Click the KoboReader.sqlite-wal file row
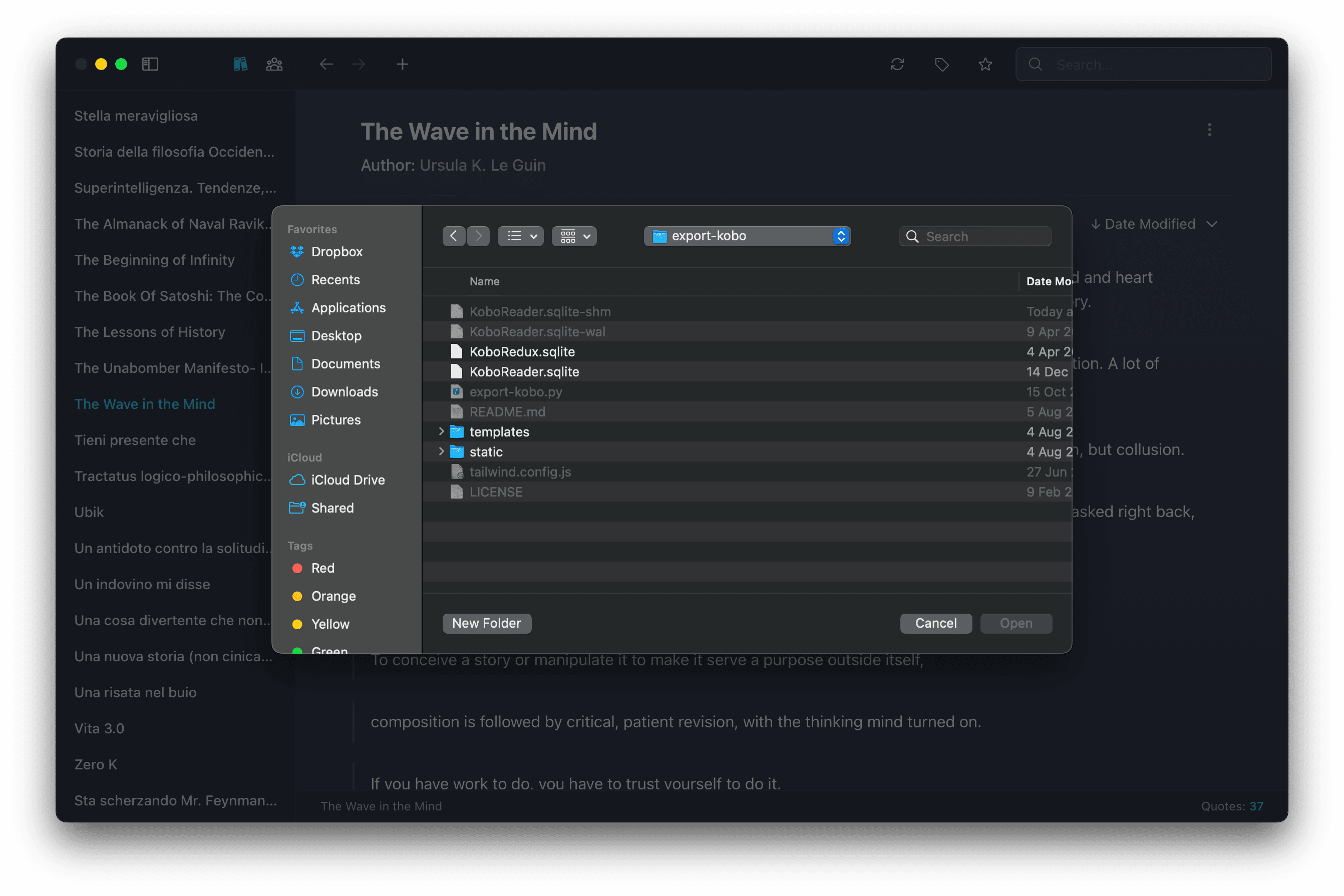The image size is (1344, 896). click(747, 331)
